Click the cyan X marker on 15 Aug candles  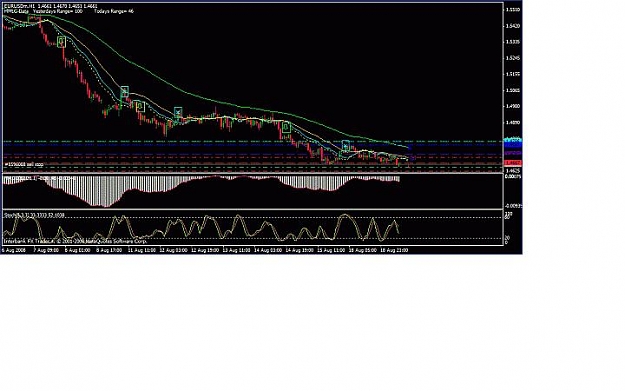tap(346, 145)
